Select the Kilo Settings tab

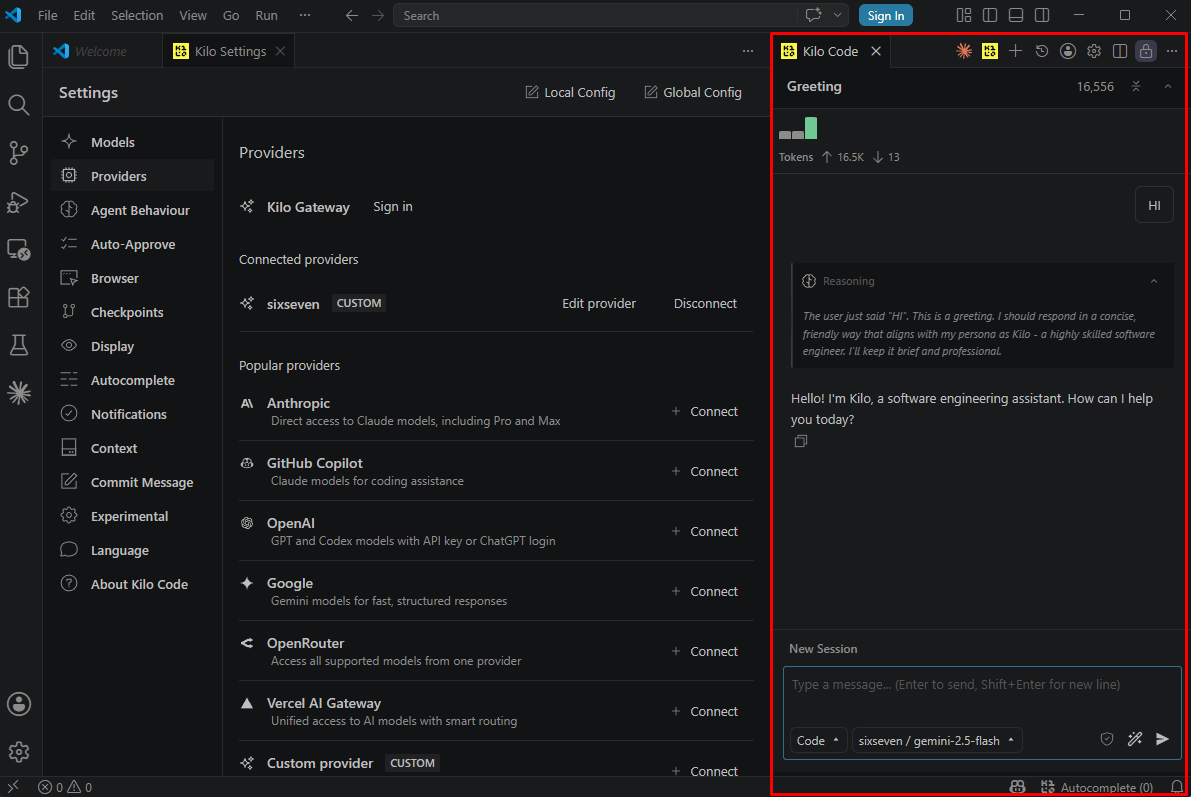click(x=229, y=51)
